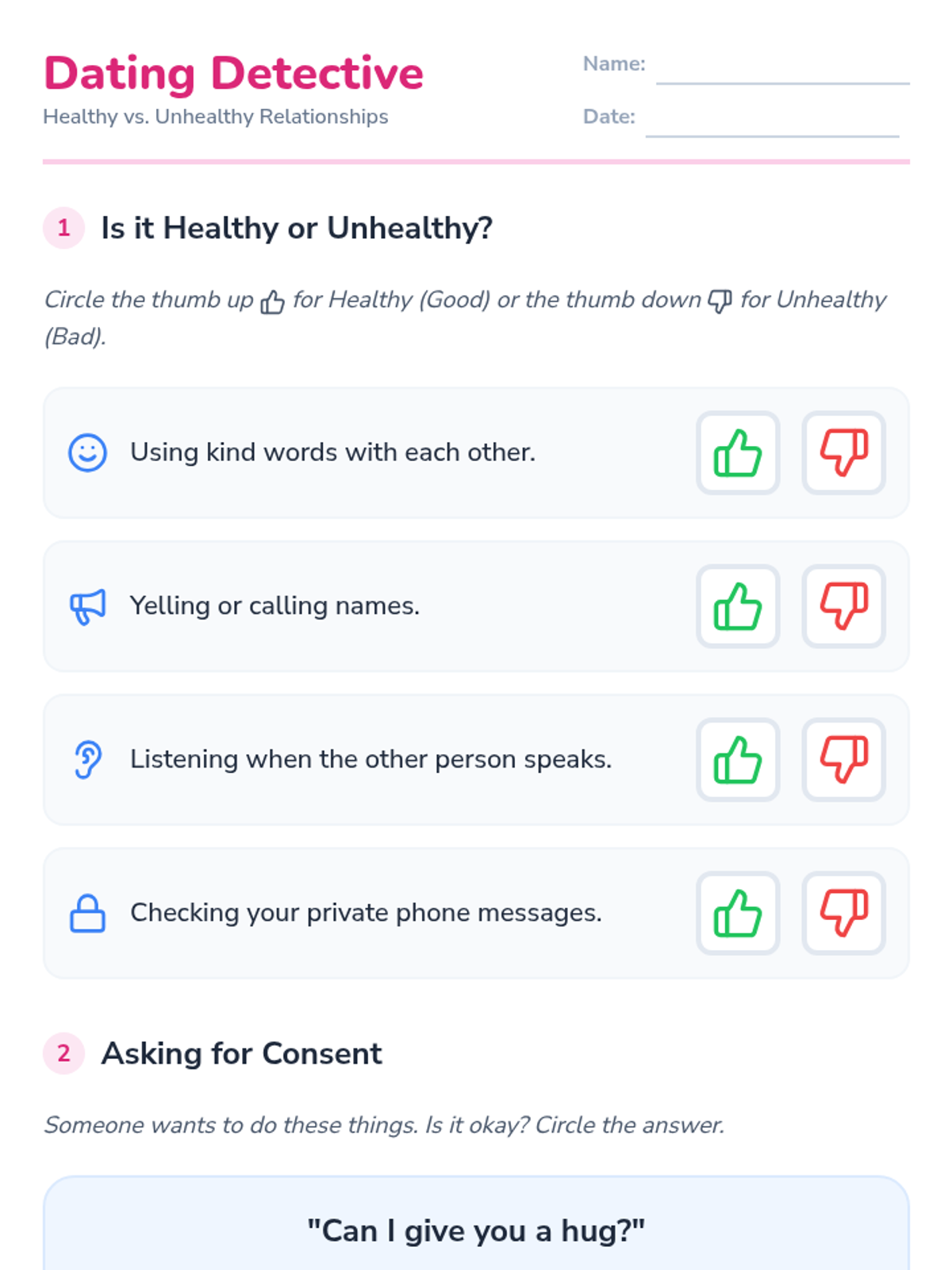Click the ear icon beside listening
Viewport: 952px width, 1270px height.
tap(87, 760)
